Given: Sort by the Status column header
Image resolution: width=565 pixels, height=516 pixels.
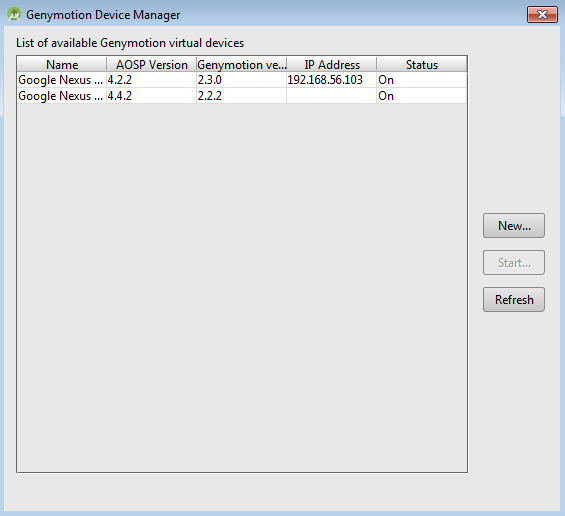Looking at the screenshot, I should [x=422, y=65].
